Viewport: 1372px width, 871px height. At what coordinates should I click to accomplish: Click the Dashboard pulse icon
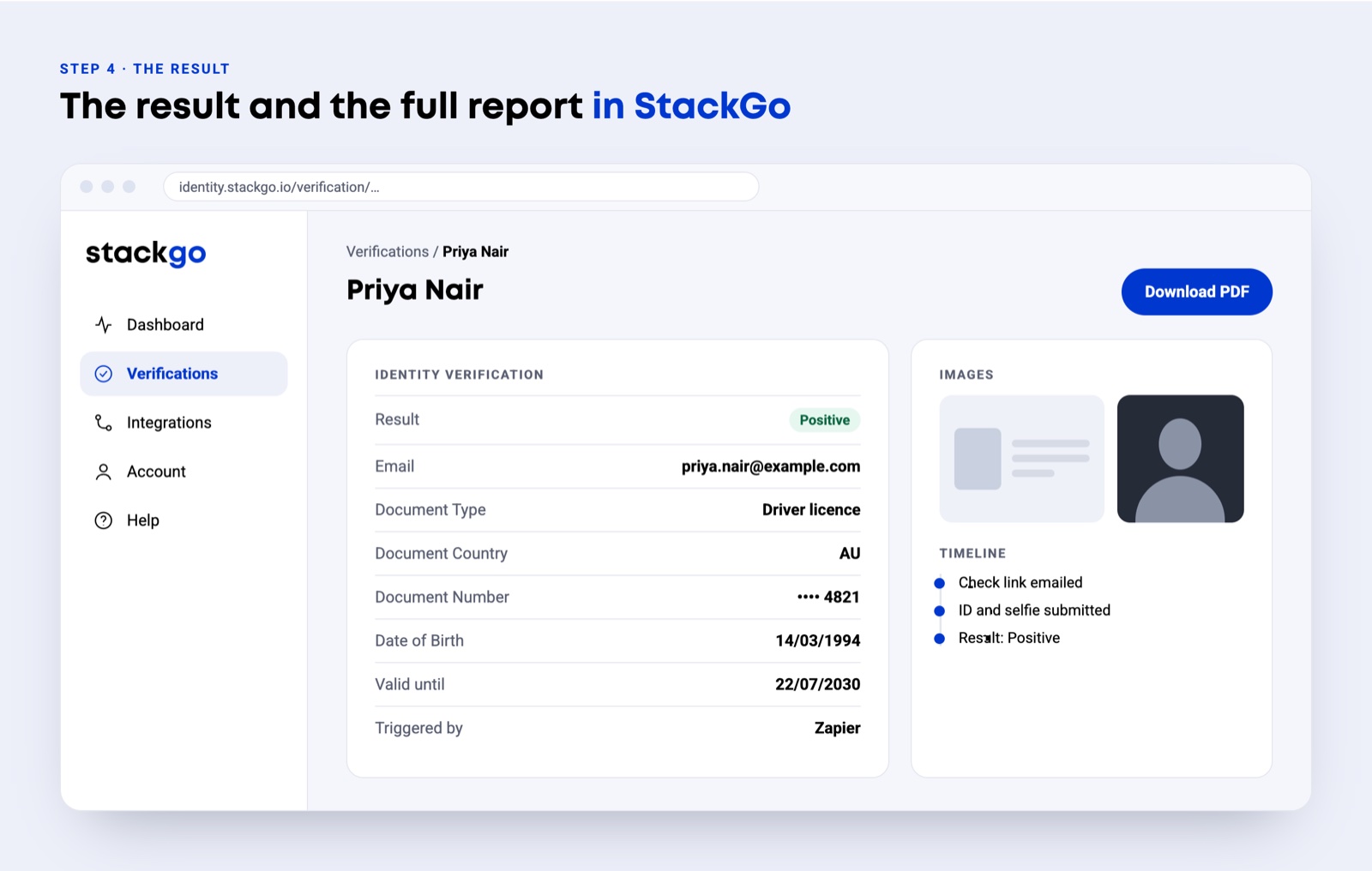pyautogui.click(x=103, y=325)
